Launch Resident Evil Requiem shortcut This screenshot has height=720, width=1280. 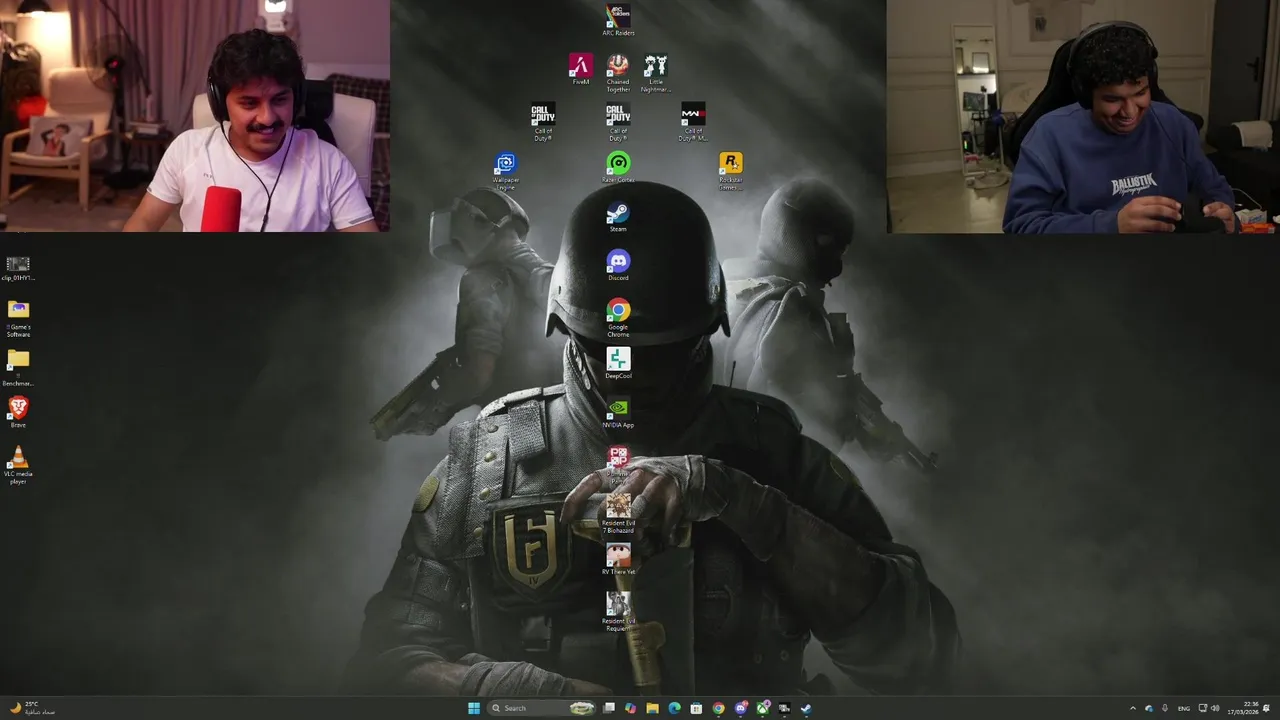(618, 612)
